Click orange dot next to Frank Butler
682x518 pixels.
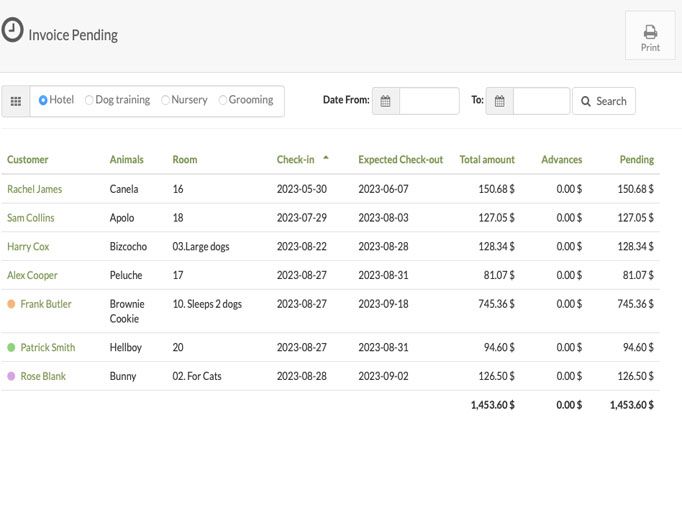11,304
